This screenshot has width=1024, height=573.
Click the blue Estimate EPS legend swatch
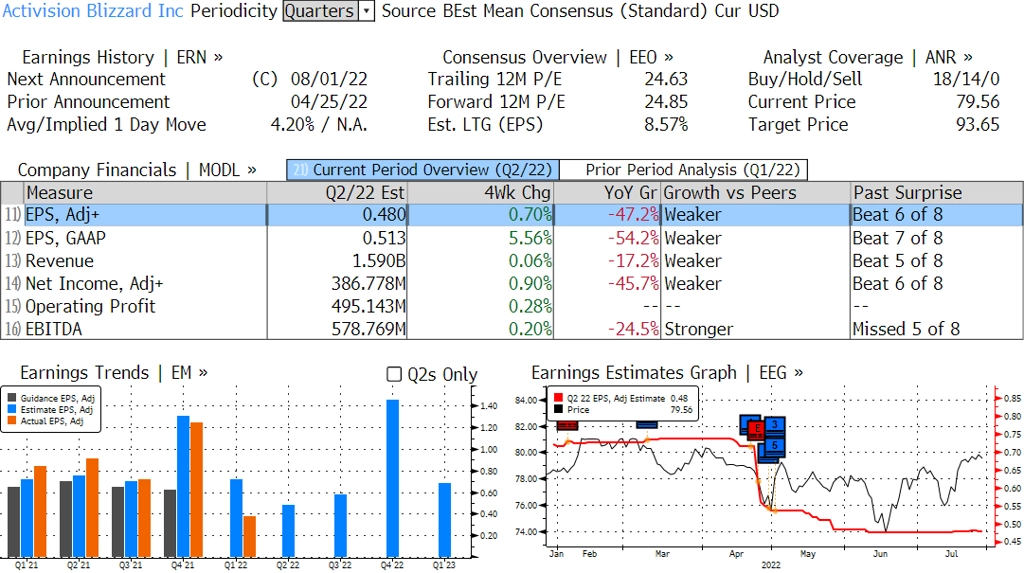(12, 409)
